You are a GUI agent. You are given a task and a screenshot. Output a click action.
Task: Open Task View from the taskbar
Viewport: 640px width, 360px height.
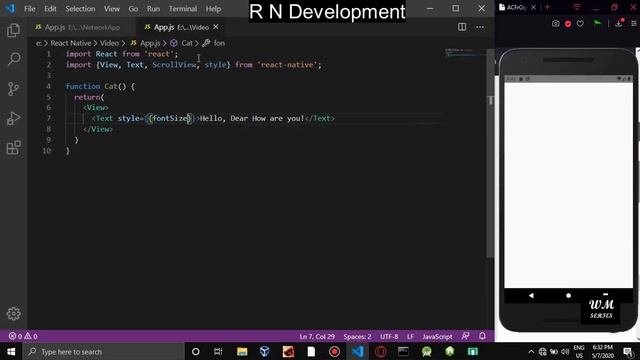218,351
